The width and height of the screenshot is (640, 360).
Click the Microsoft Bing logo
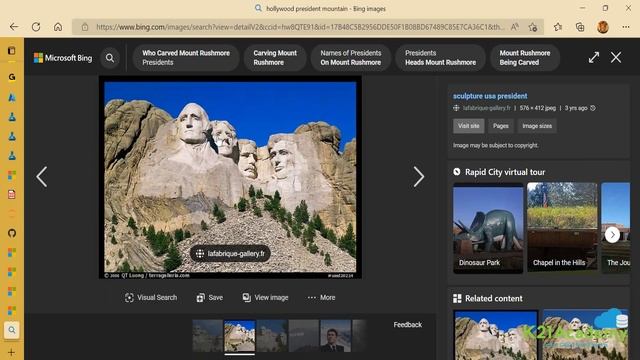point(63,58)
